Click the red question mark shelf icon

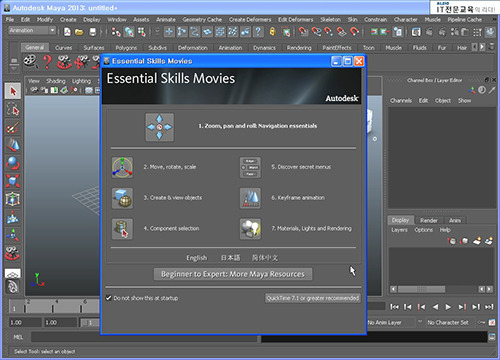tap(47, 62)
